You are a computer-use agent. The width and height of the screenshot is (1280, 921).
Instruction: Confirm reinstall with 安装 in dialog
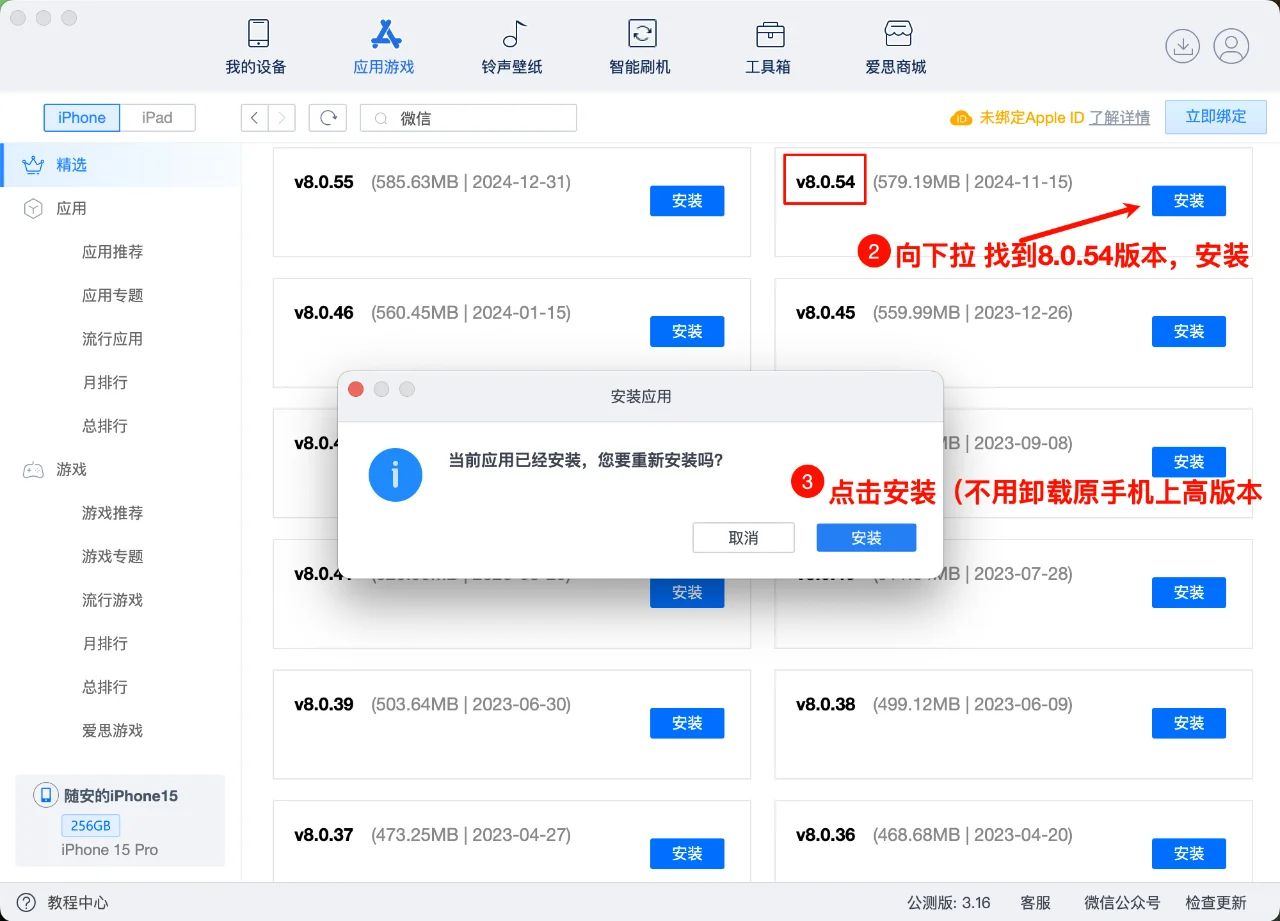pyautogui.click(x=866, y=537)
